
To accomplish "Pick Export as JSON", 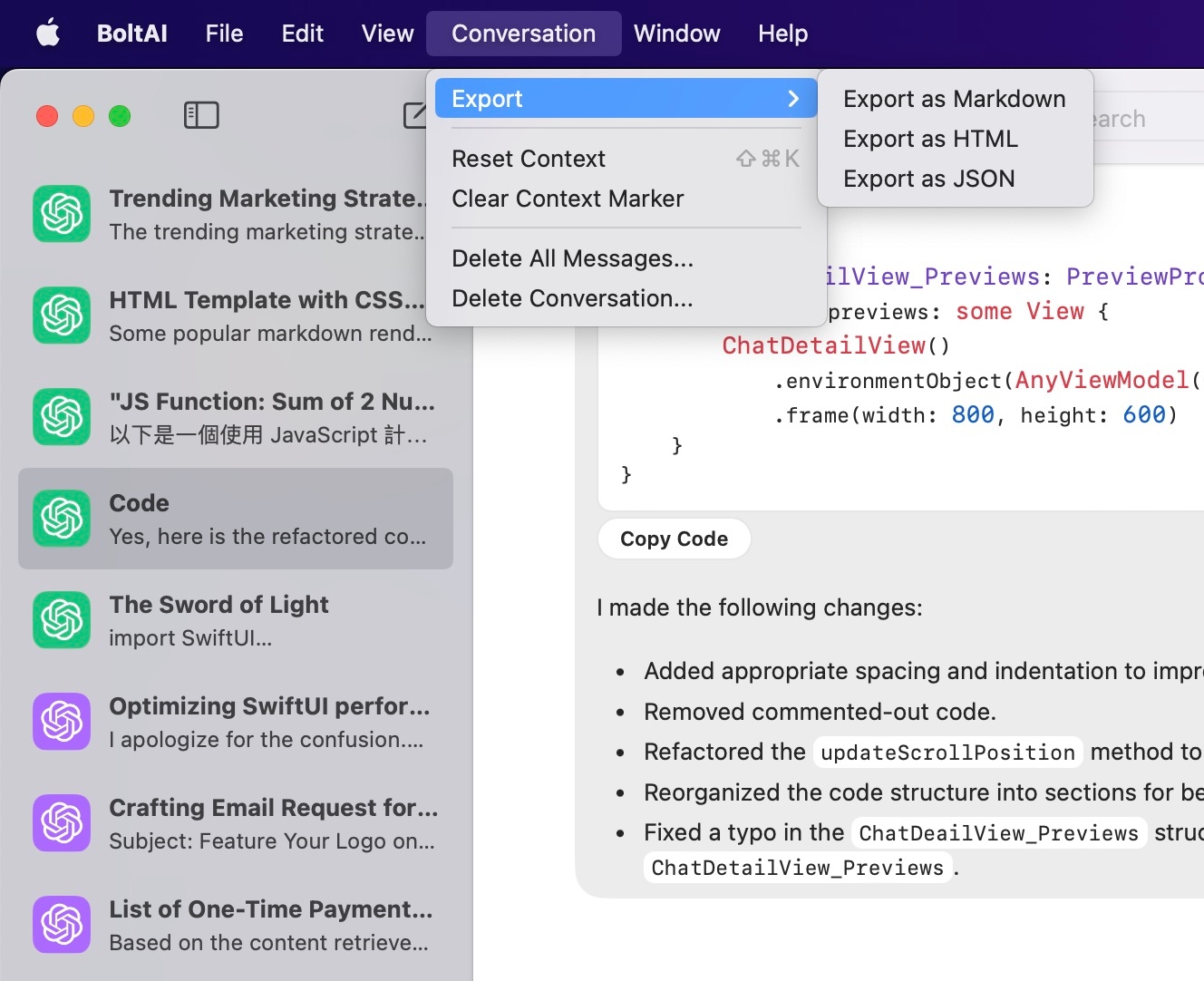I will click(x=928, y=179).
